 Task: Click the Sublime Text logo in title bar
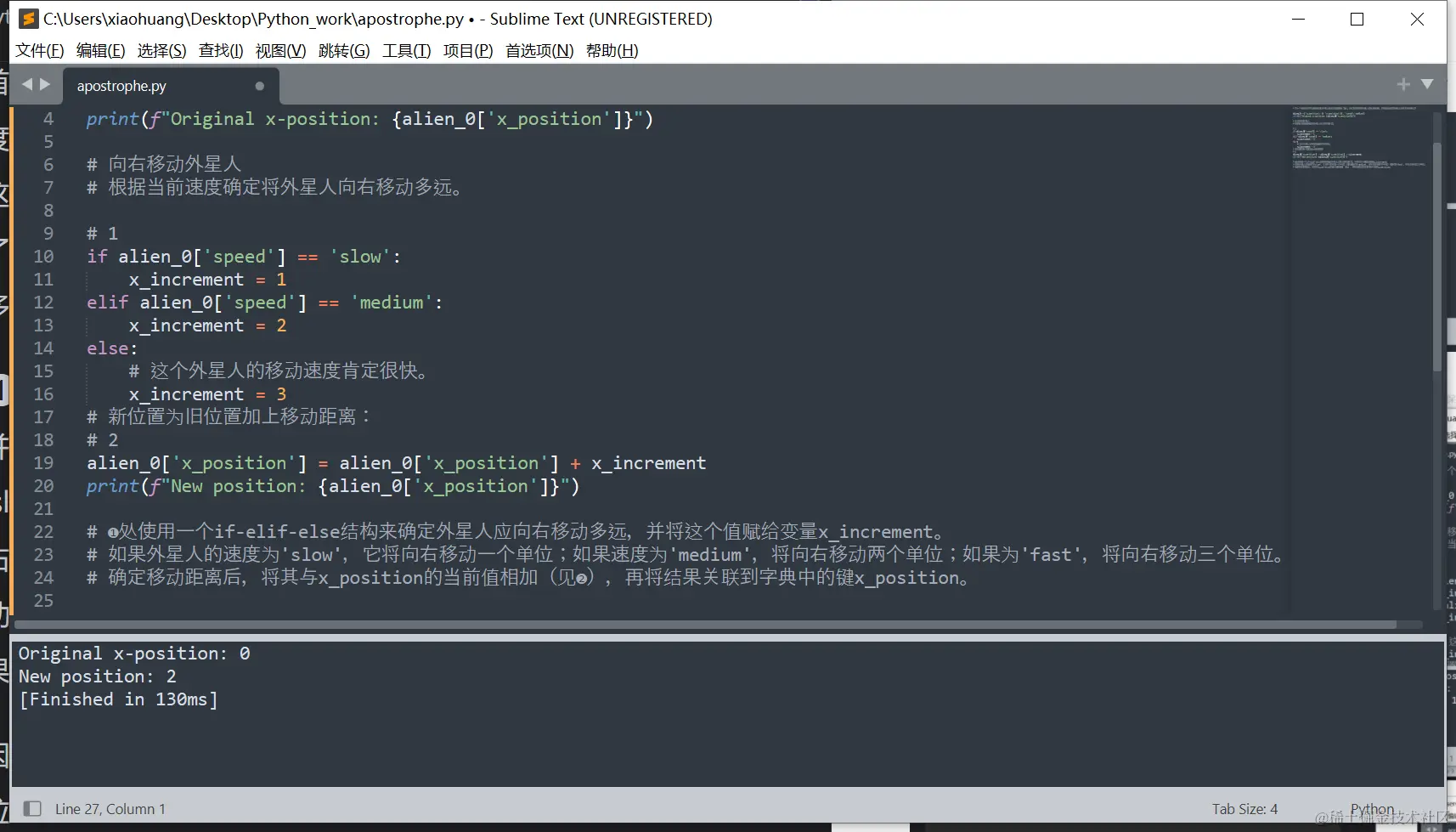28,19
